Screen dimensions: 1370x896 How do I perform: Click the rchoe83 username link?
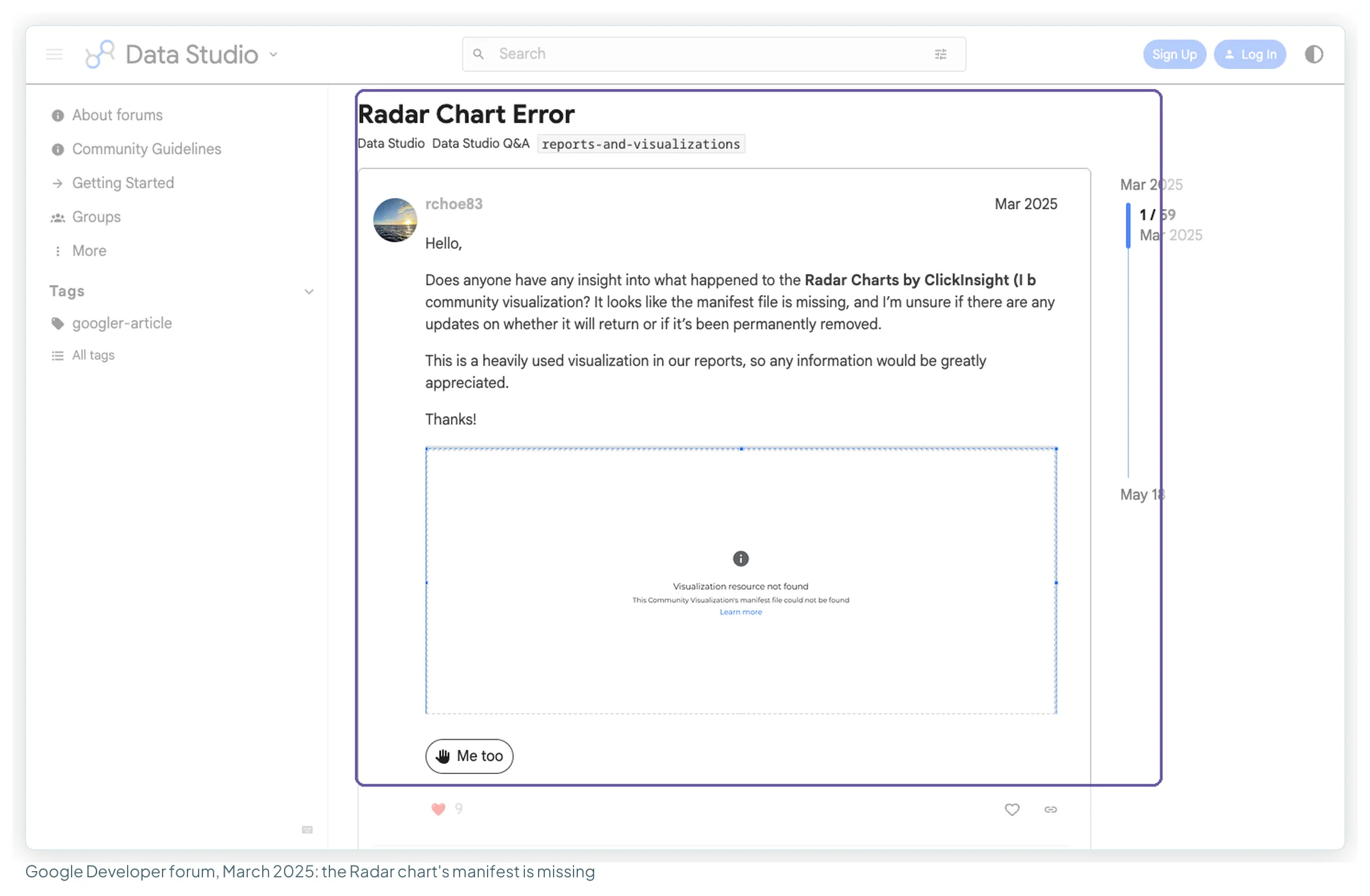tap(453, 204)
